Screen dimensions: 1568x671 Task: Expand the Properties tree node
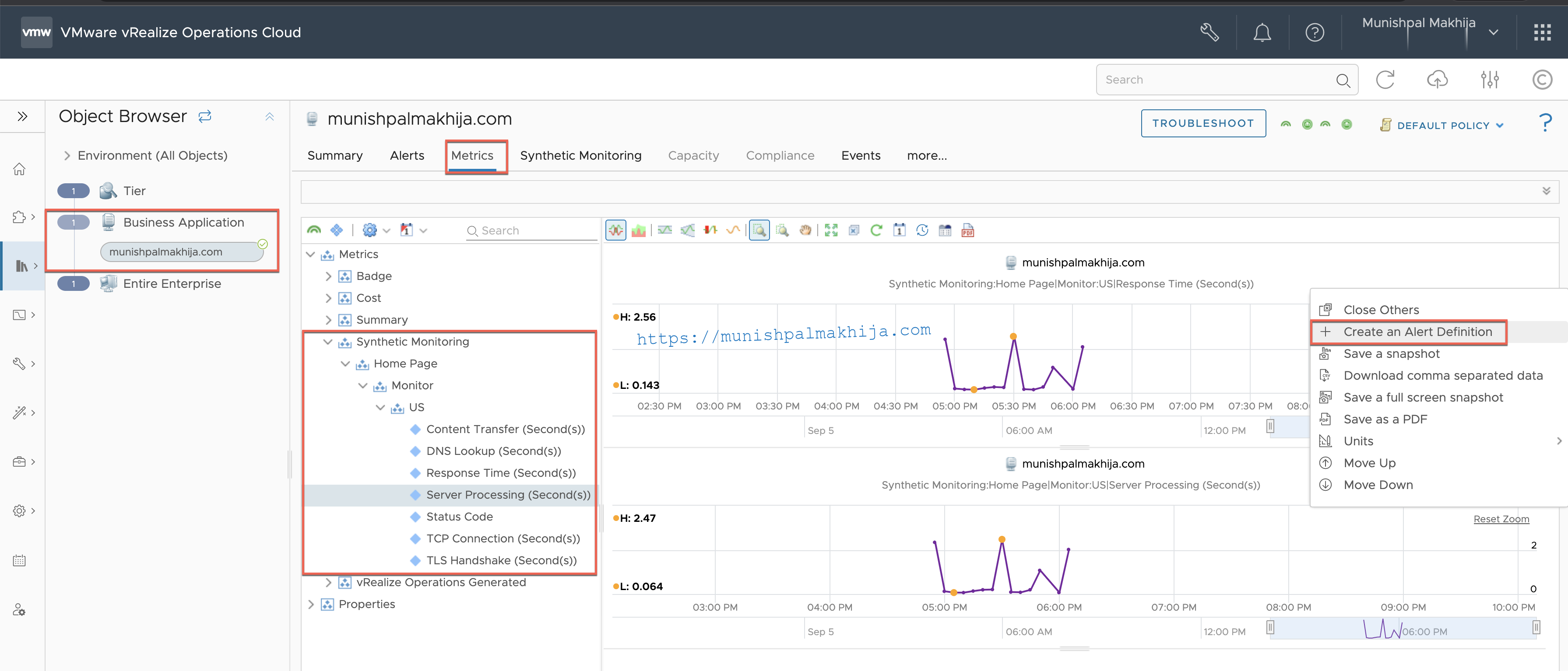pyautogui.click(x=311, y=604)
